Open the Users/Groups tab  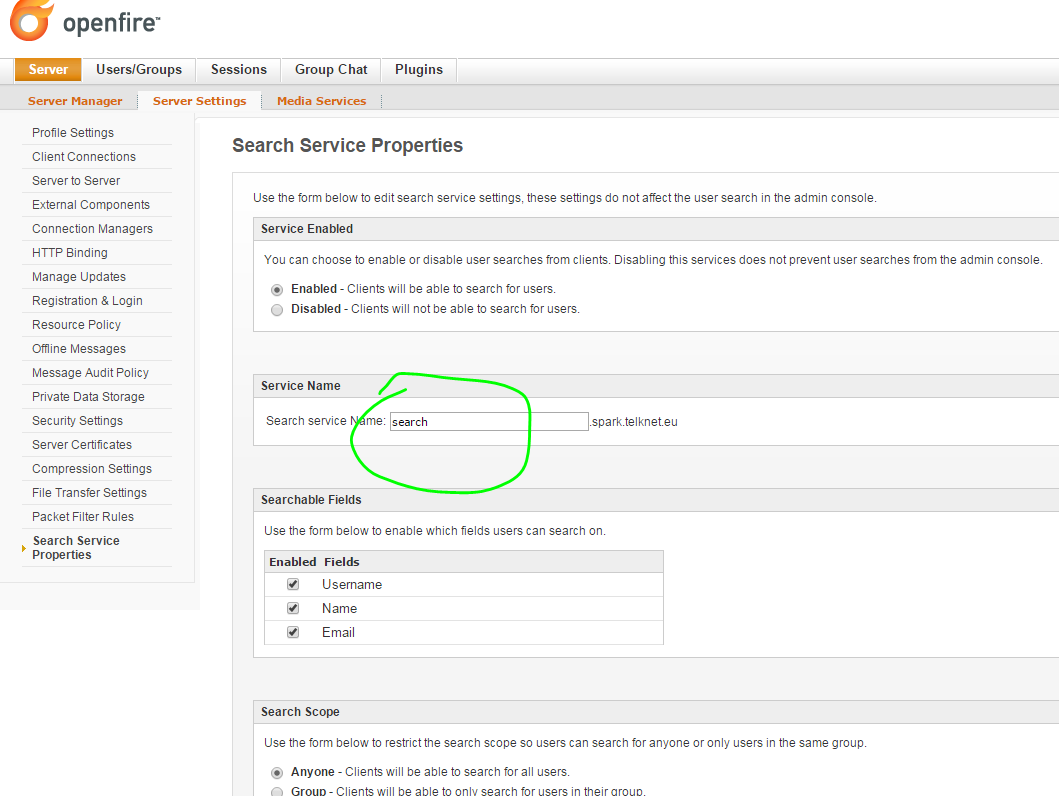139,70
